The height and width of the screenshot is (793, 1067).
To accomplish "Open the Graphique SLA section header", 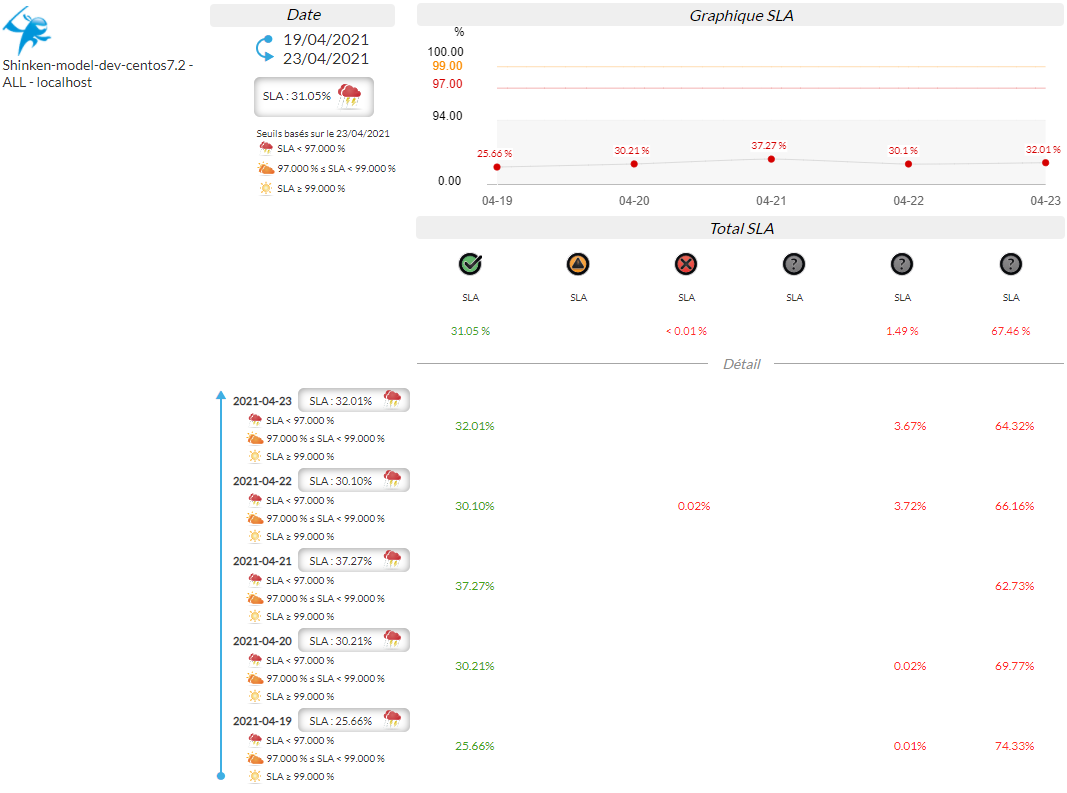I will [x=740, y=15].
